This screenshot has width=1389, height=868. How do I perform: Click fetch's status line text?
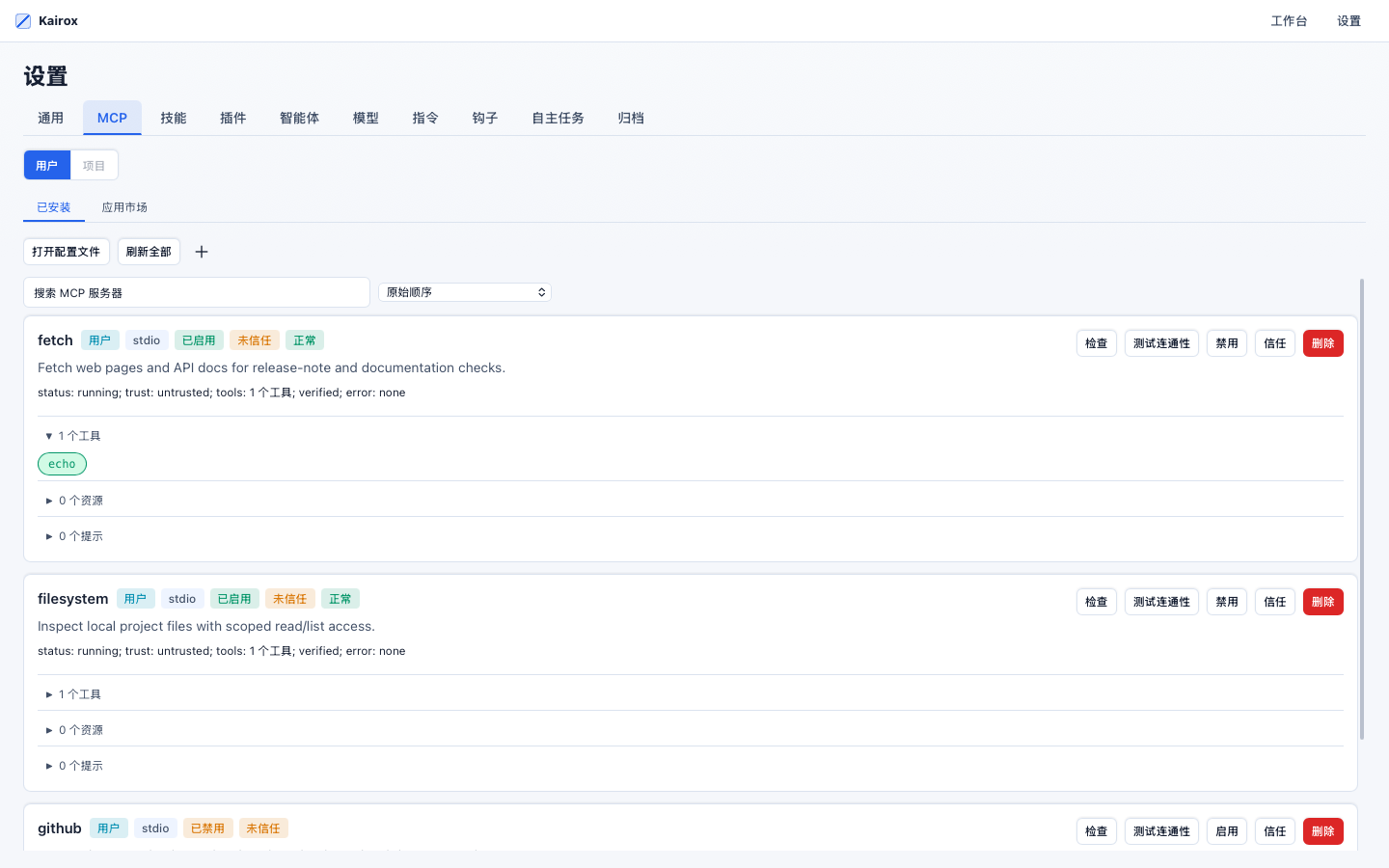pyautogui.click(x=222, y=393)
